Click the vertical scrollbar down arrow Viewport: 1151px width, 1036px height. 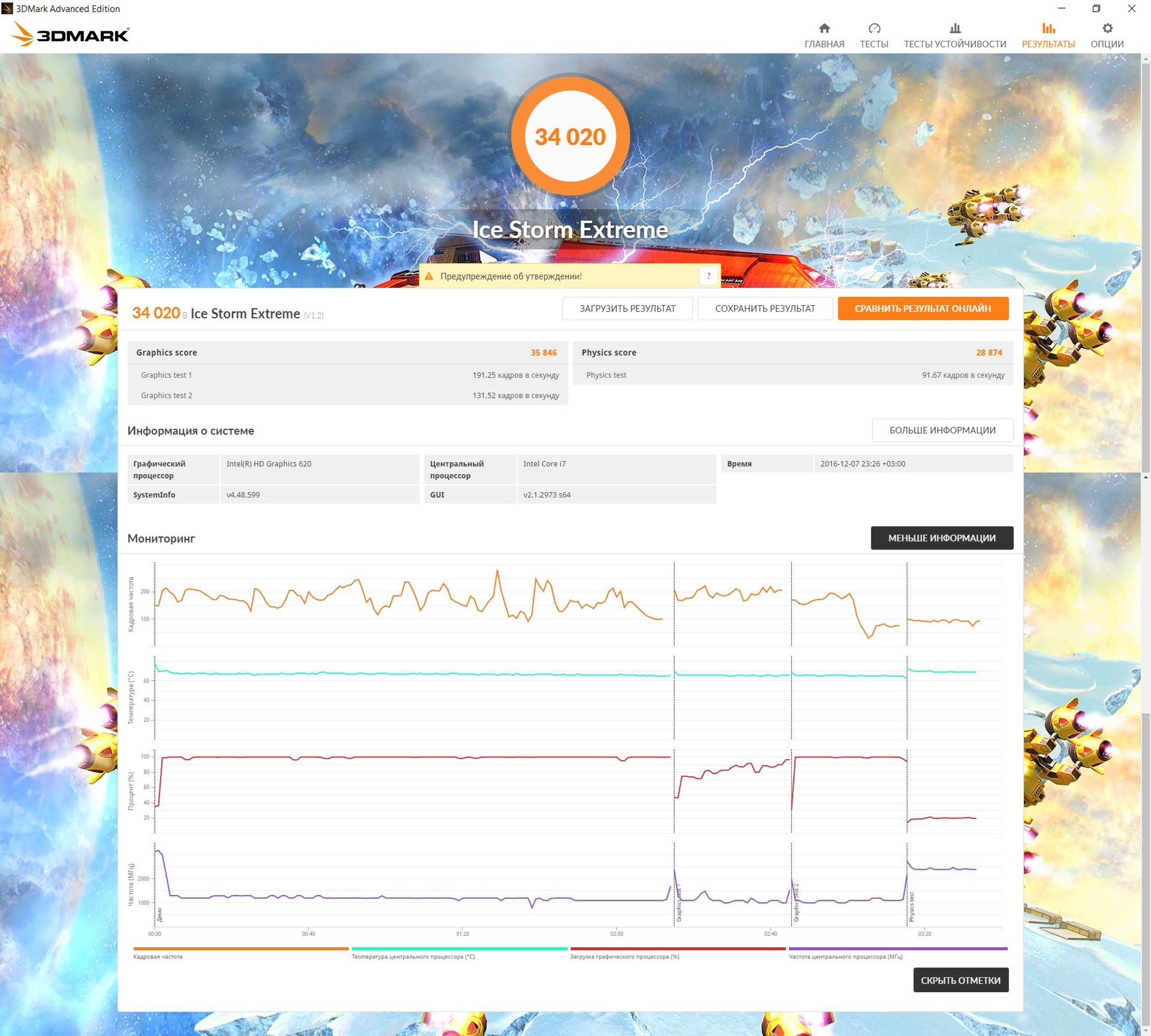tap(1145, 1030)
